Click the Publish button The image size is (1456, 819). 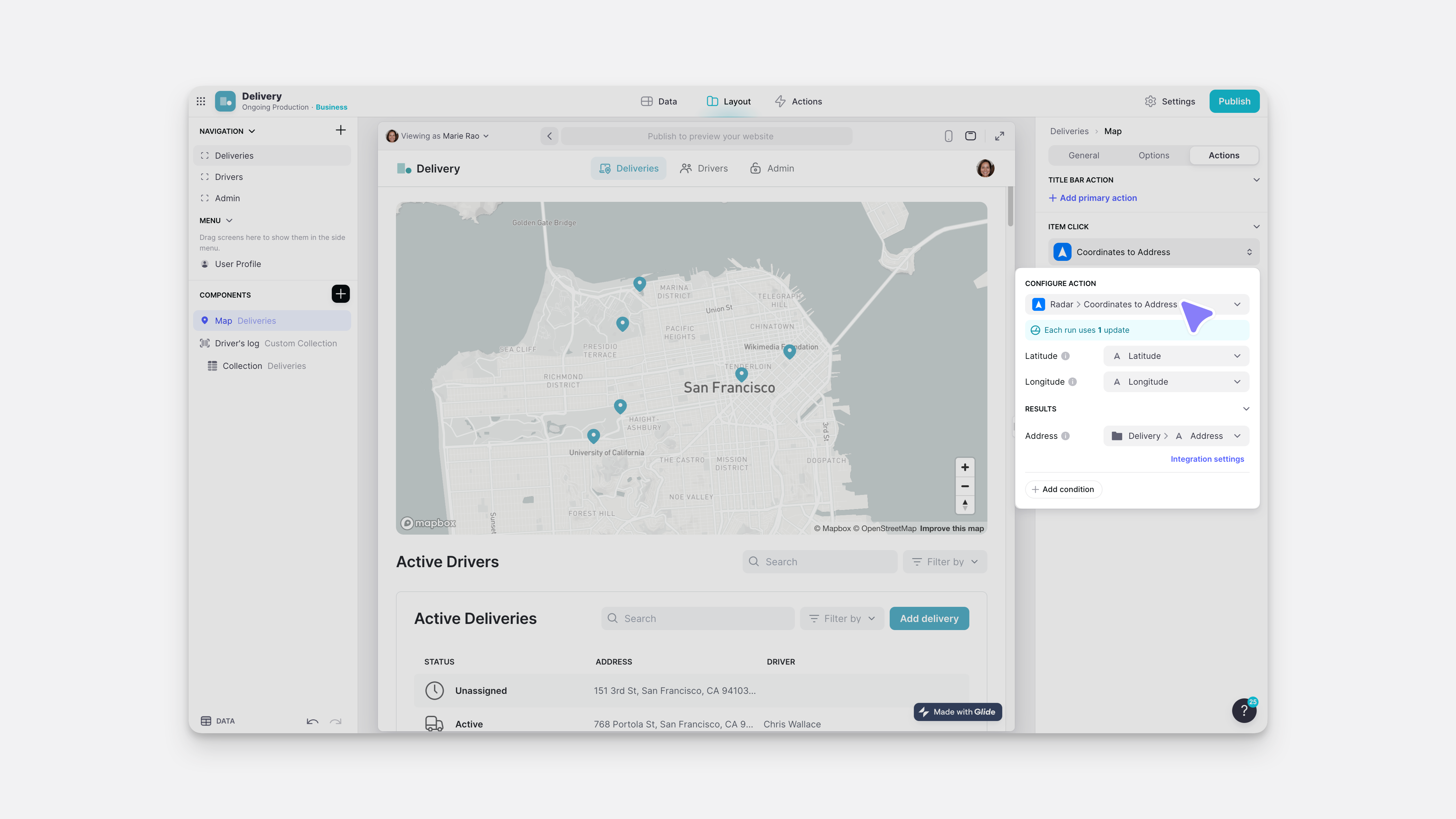pos(1234,101)
